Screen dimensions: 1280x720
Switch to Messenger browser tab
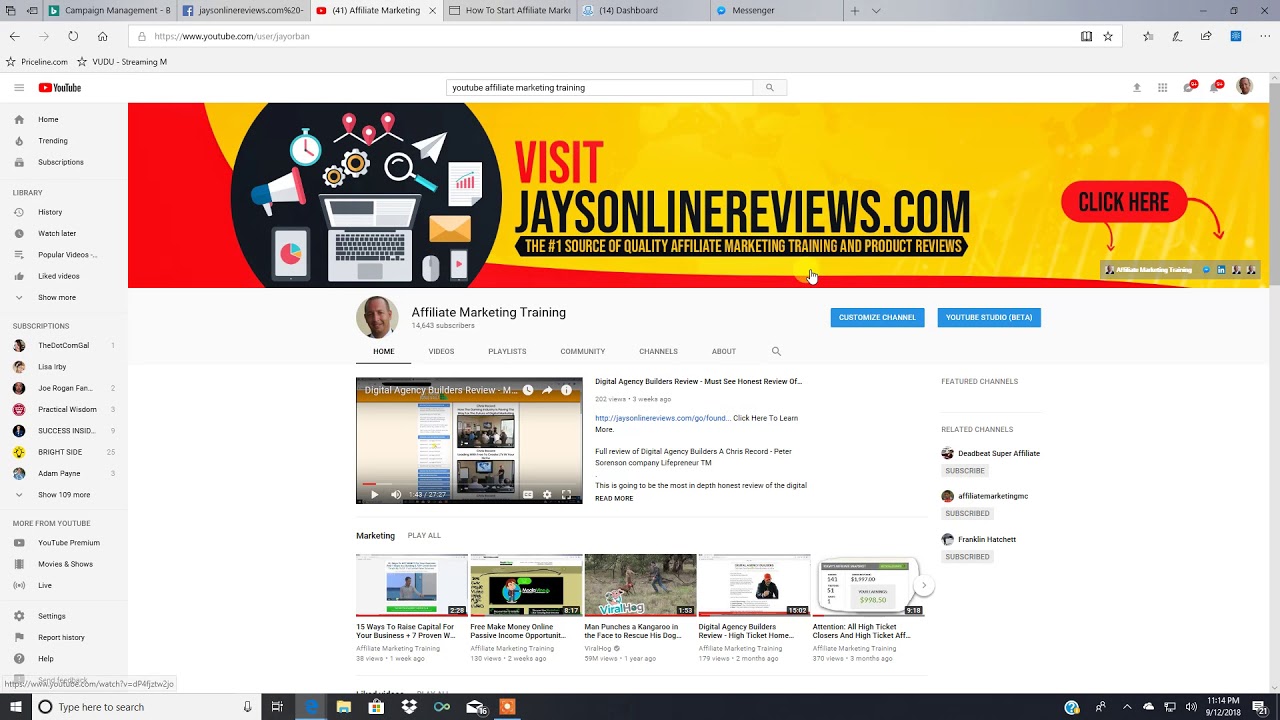(x=775, y=11)
